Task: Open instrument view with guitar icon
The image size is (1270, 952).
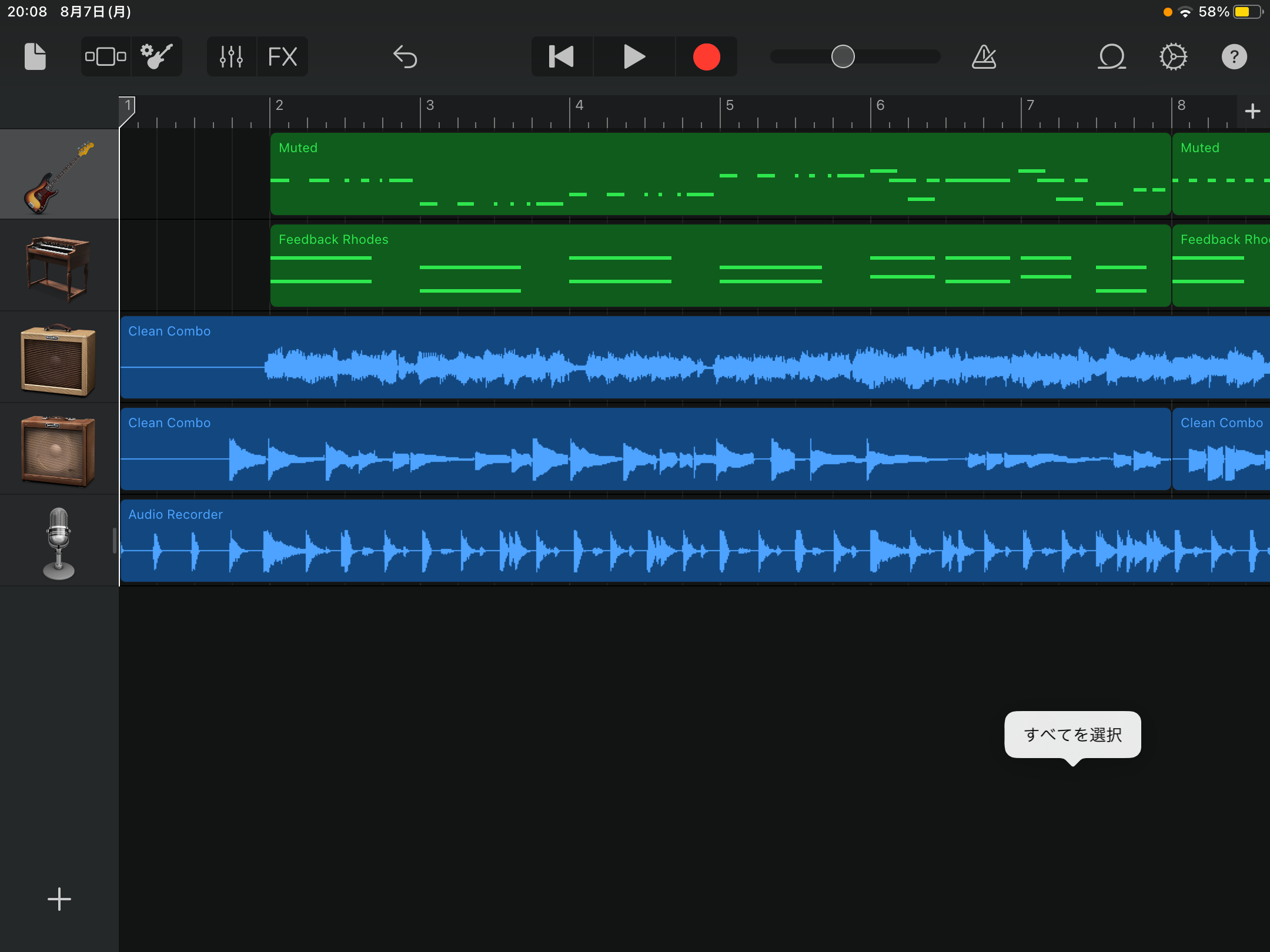Action: coord(156,57)
